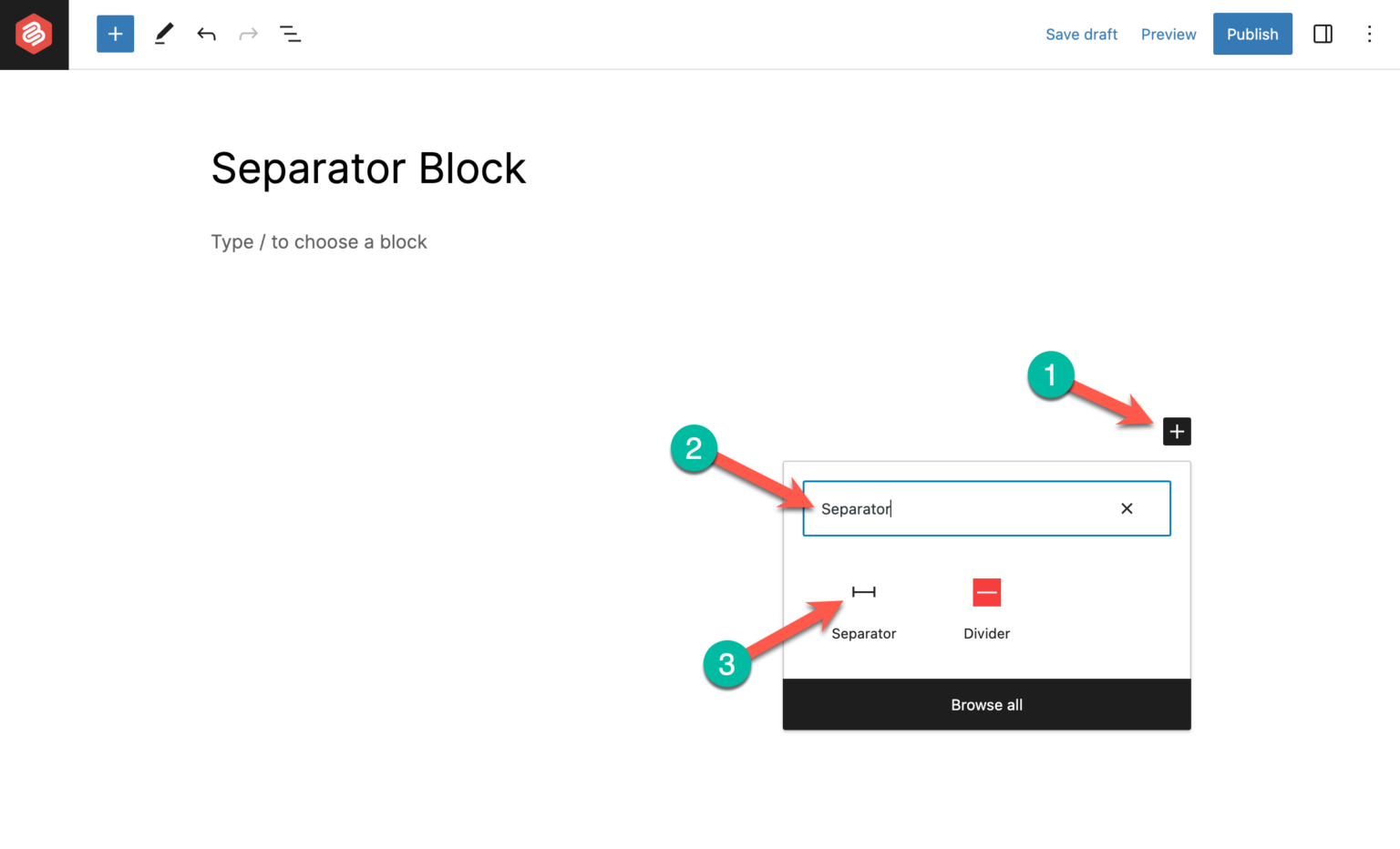Click the Save draft link
The height and width of the screenshot is (849, 1400).
1081,34
